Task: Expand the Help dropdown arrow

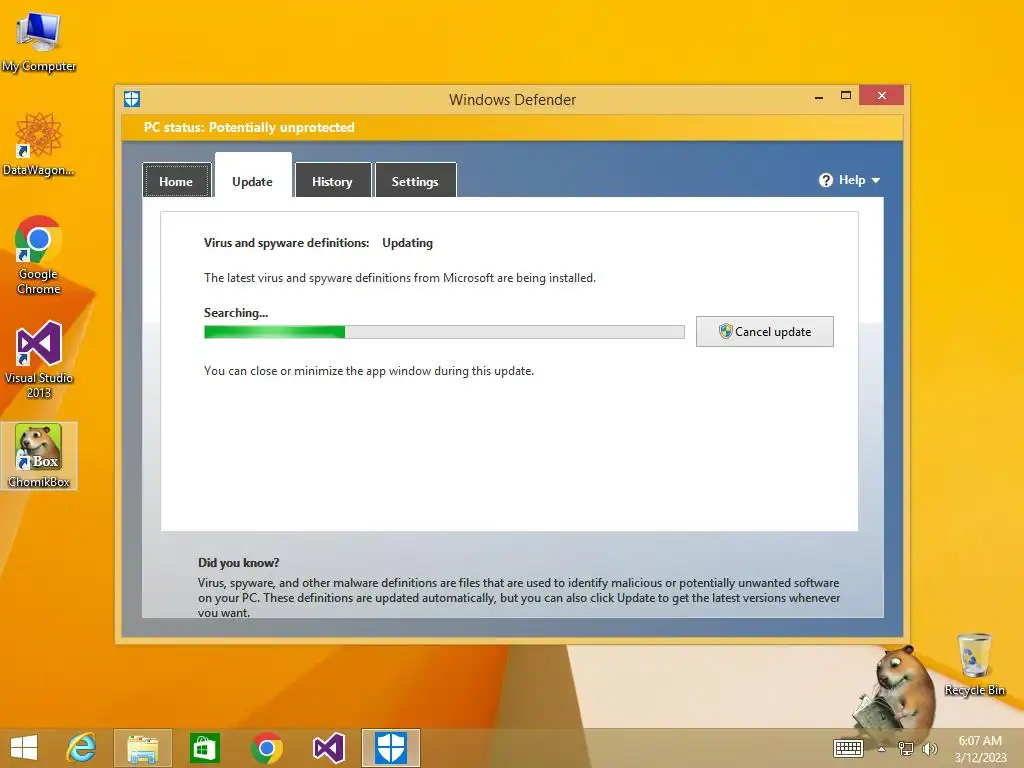Action: (x=876, y=180)
